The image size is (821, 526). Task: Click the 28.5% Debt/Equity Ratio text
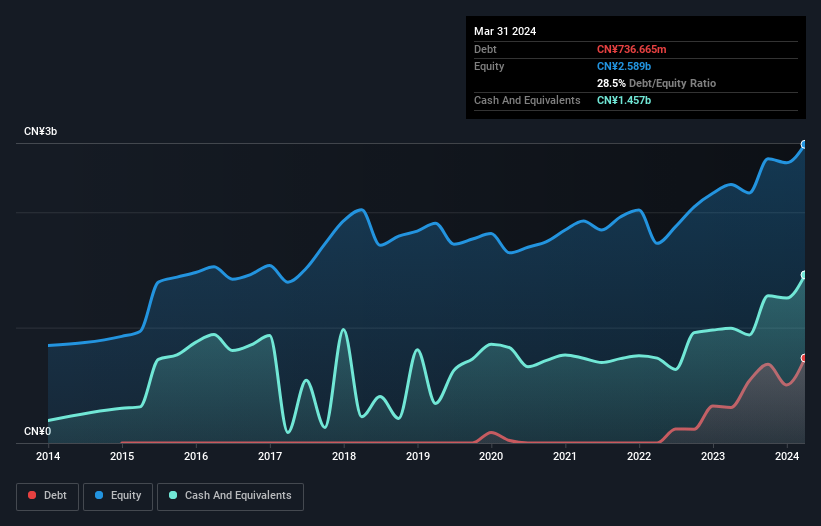656,83
